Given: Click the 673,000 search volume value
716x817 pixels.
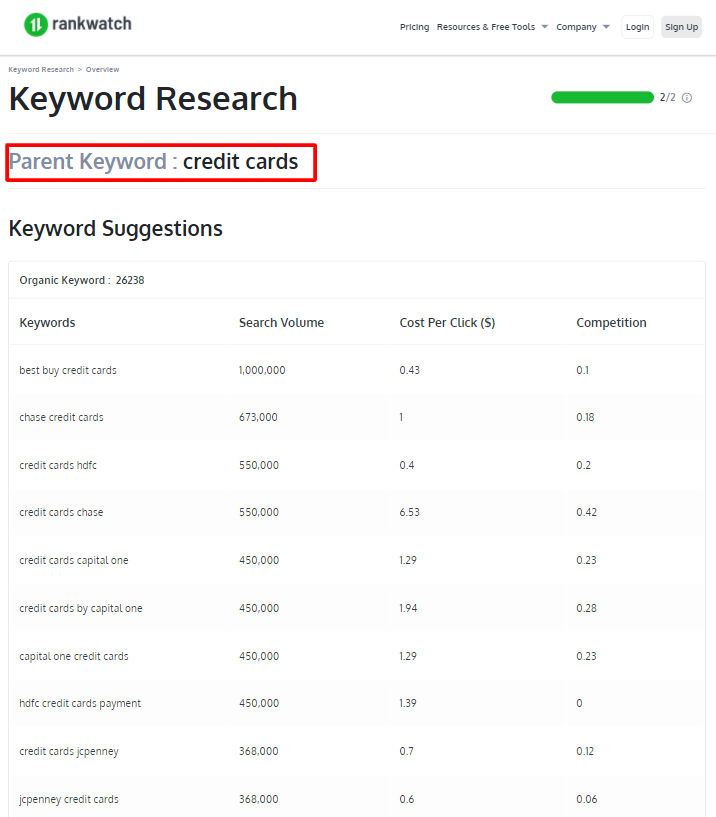Looking at the screenshot, I should 258,417.
